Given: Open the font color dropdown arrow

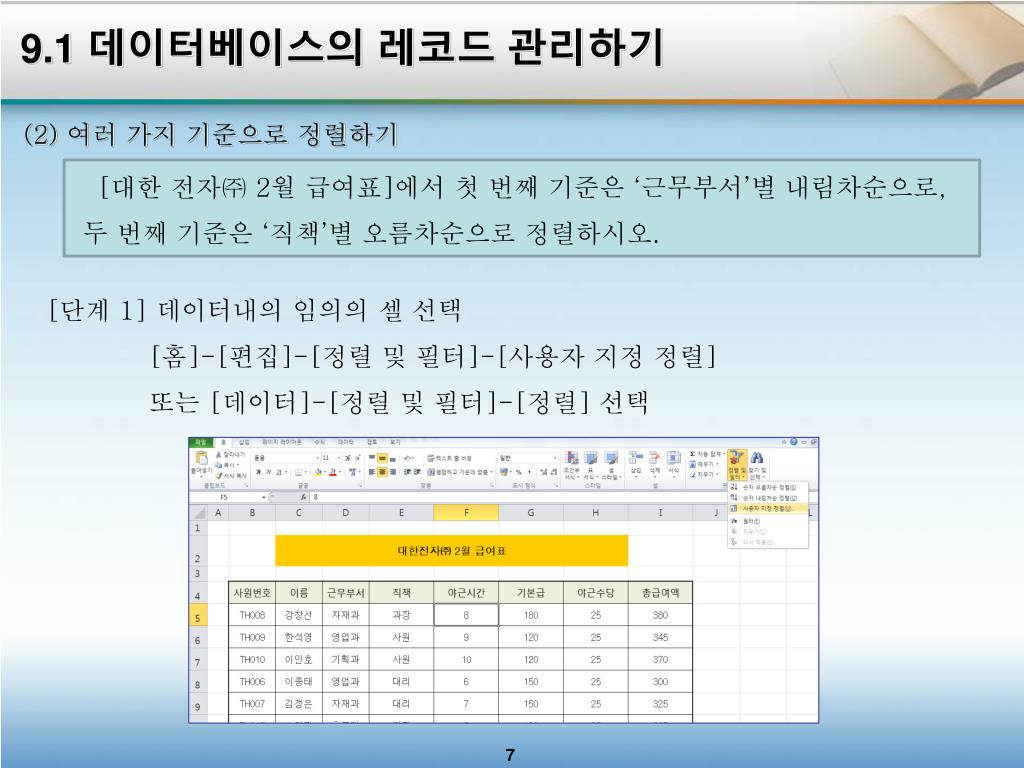Looking at the screenshot, I should [340, 472].
